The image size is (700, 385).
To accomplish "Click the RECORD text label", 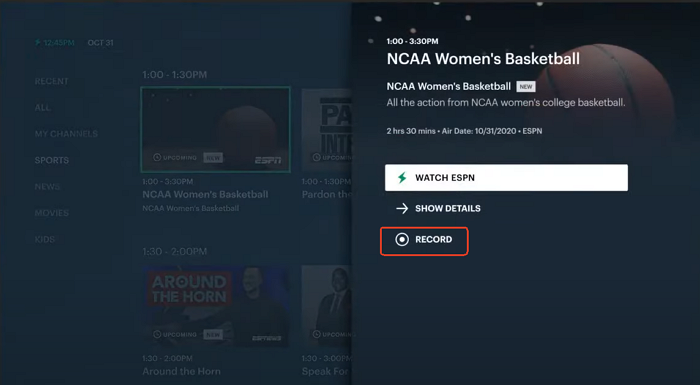I will point(433,239).
